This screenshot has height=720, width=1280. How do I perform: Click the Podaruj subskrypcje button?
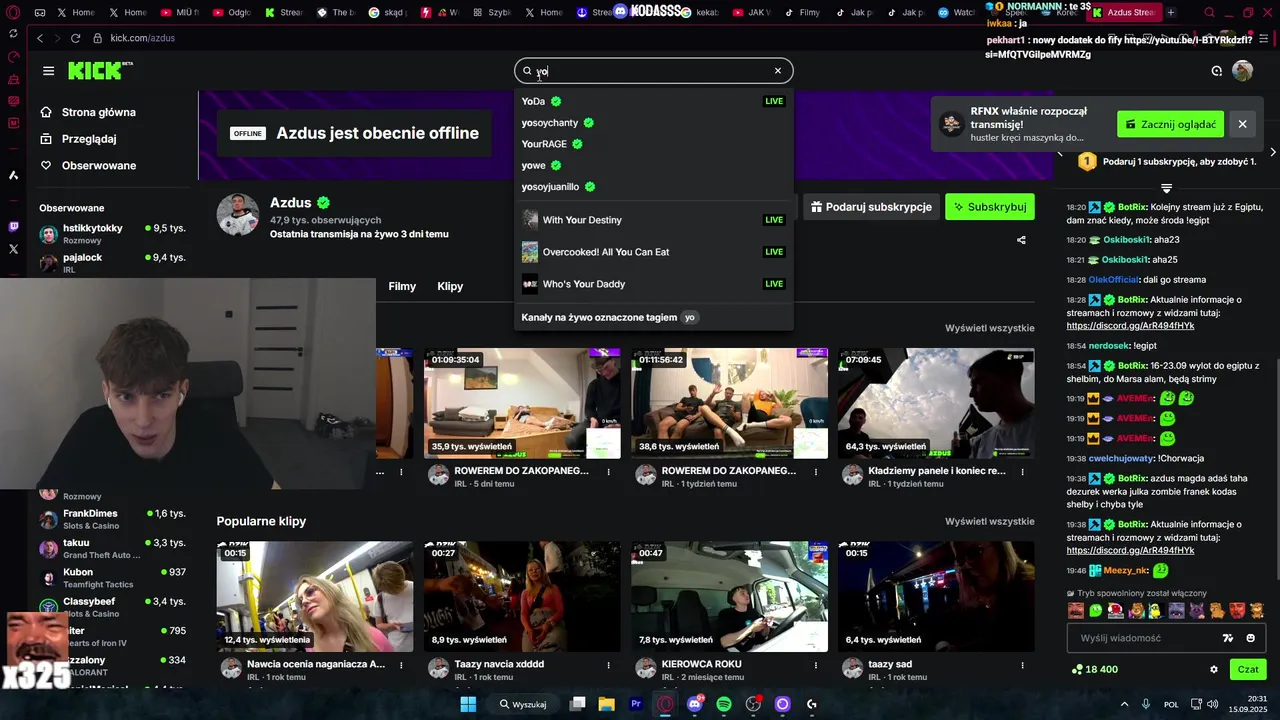pos(870,207)
